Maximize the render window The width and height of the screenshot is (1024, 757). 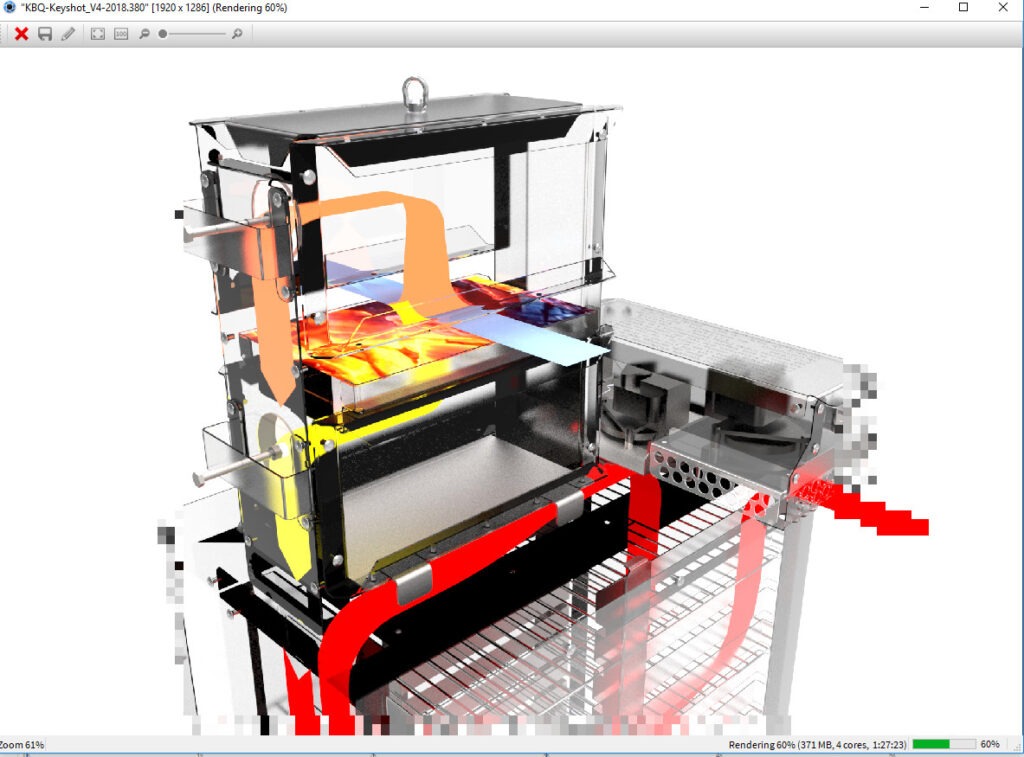tap(963, 7)
